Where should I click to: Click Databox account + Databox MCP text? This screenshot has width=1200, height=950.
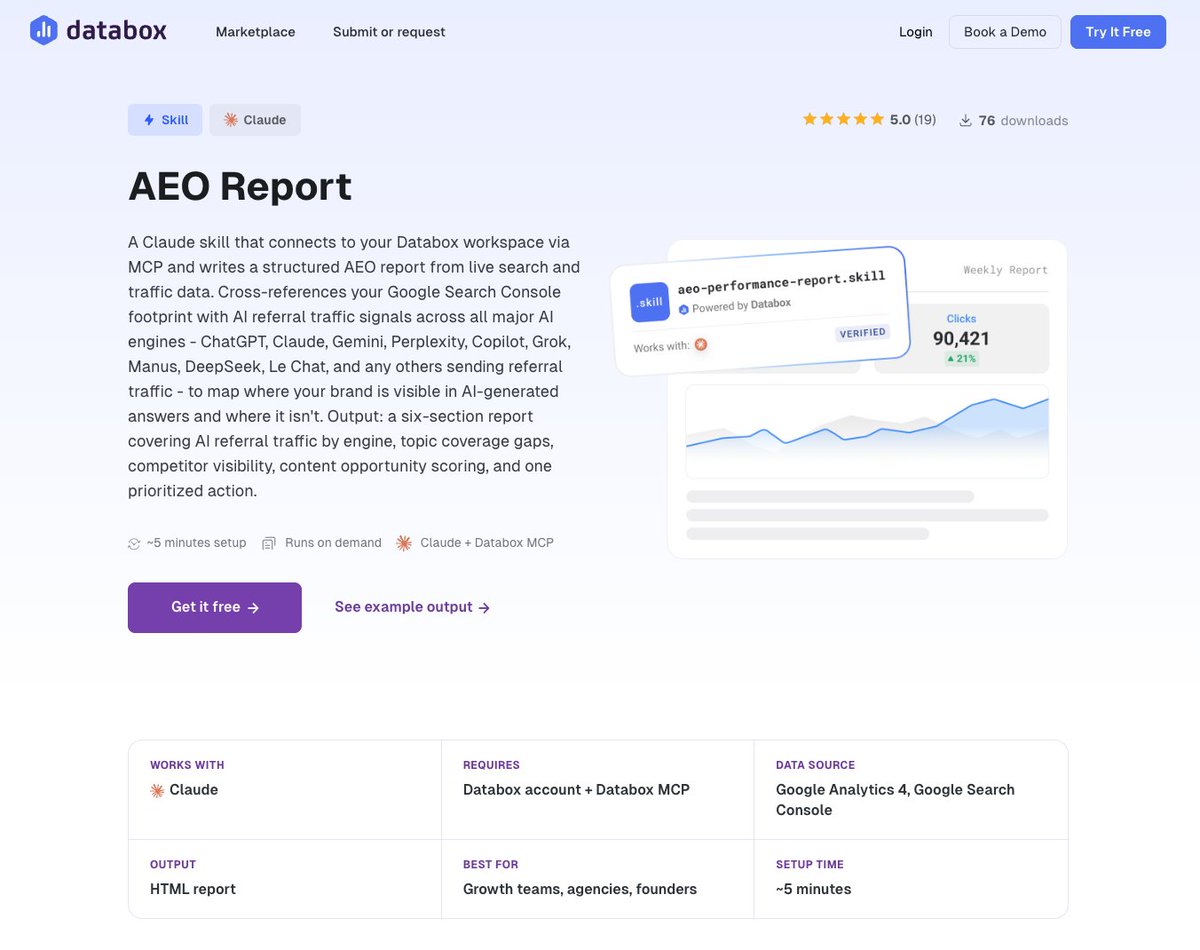[576, 790]
